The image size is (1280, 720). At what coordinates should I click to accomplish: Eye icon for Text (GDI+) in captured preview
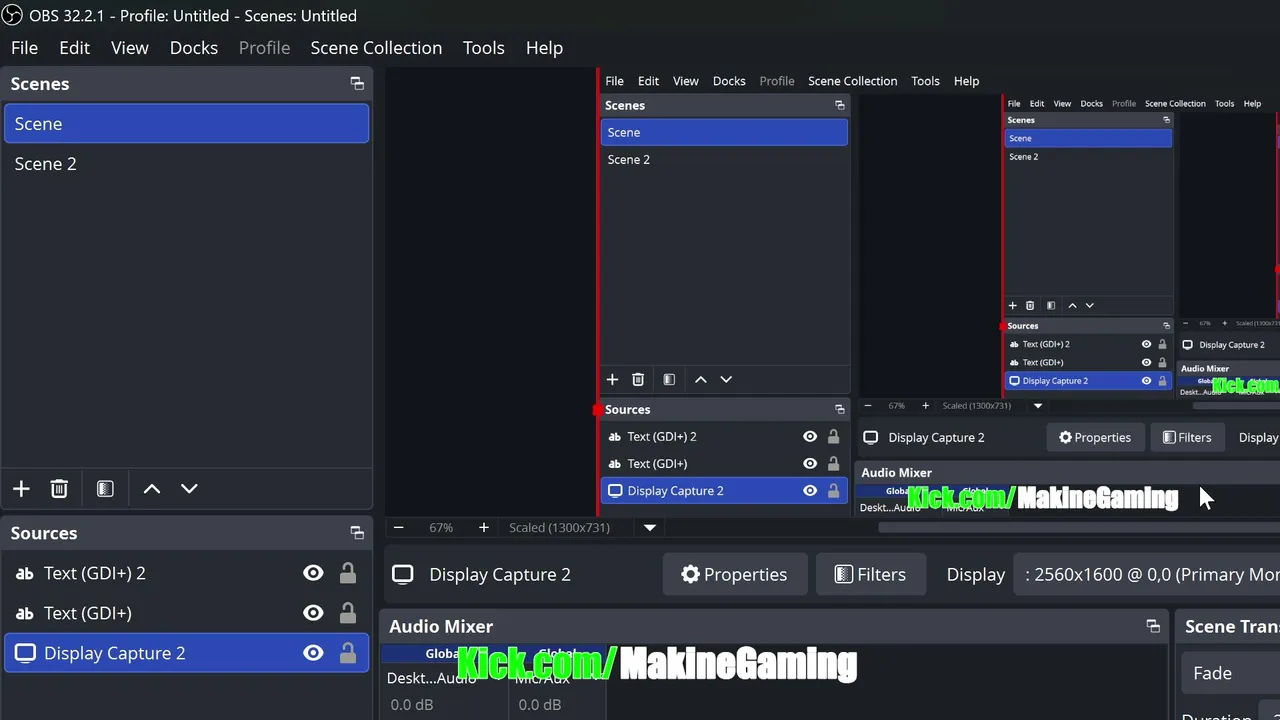point(810,463)
